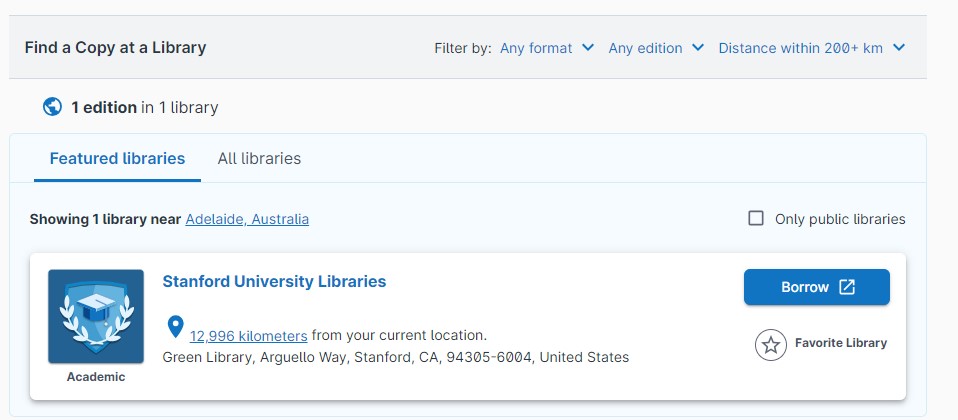Click the Favorite Library label

click(x=841, y=343)
